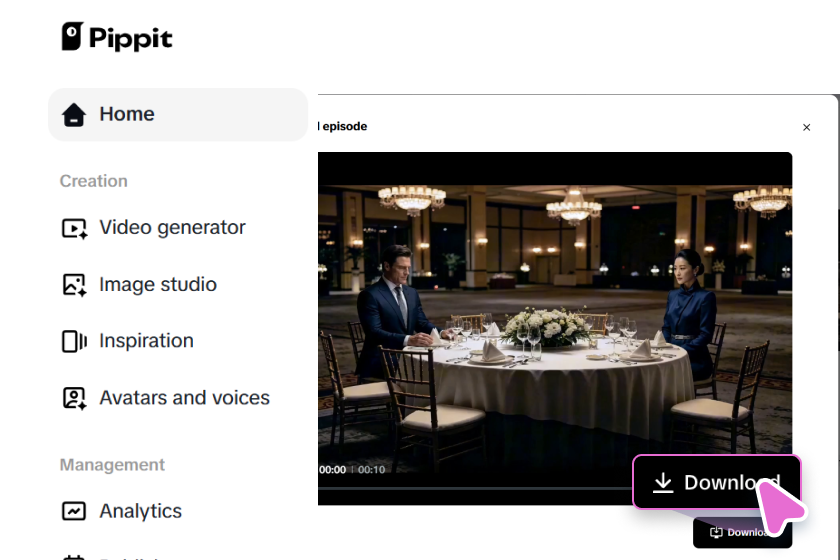
Task: Click the small Download button below the video
Action: pyautogui.click(x=742, y=532)
